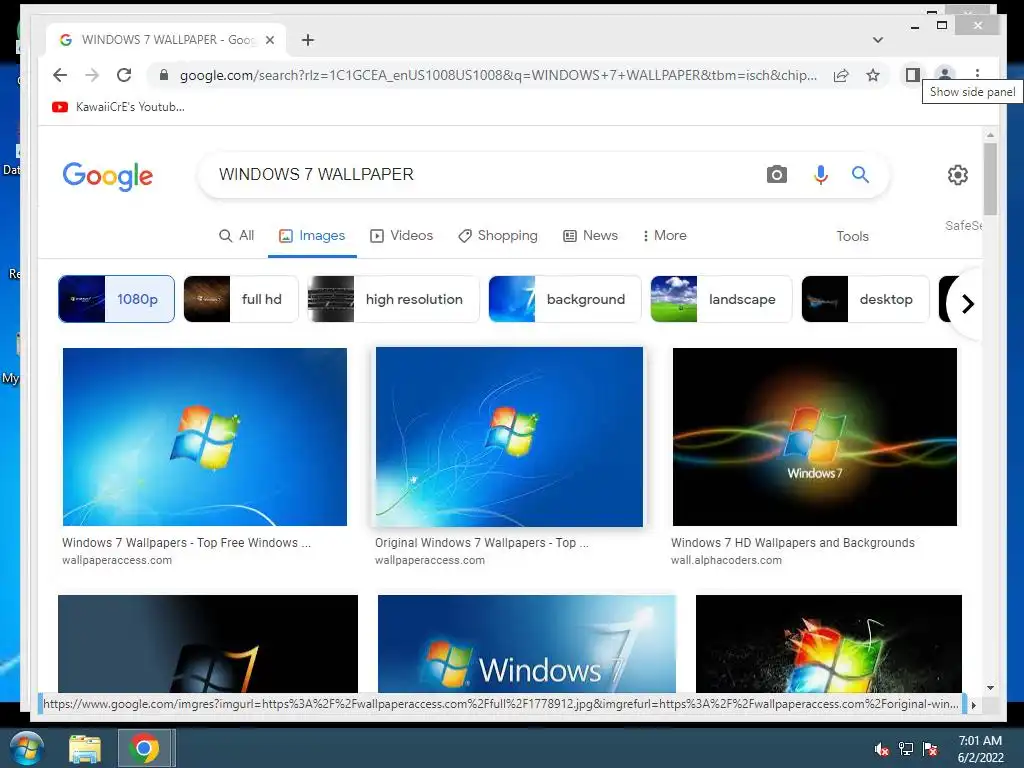
Task: Open the first Windows 7 wallpaper thumbnail
Action: [x=204, y=437]
